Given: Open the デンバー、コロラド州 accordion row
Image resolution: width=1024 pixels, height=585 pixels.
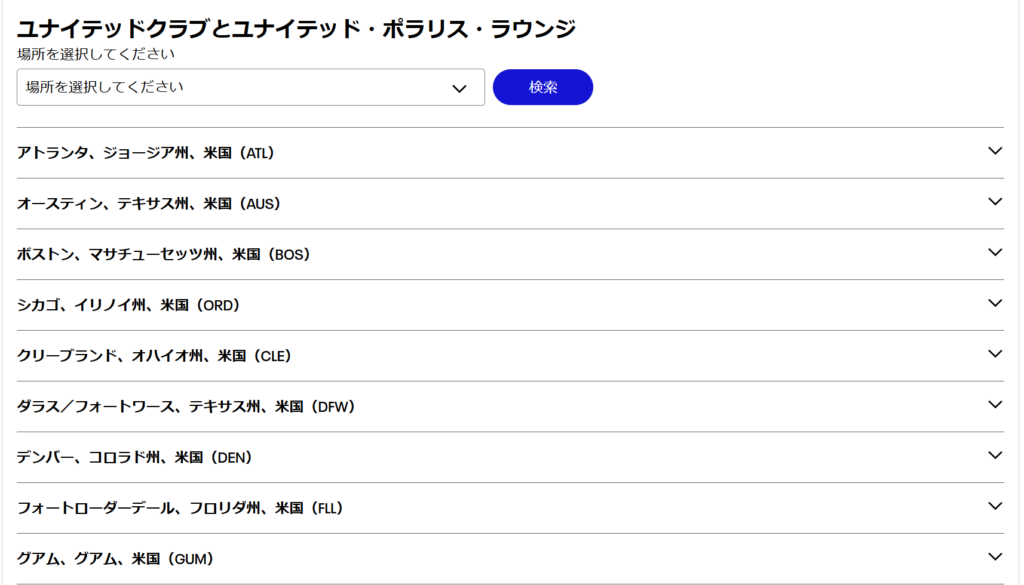Looking at the screenshot, I should click(x=134, y=457).
